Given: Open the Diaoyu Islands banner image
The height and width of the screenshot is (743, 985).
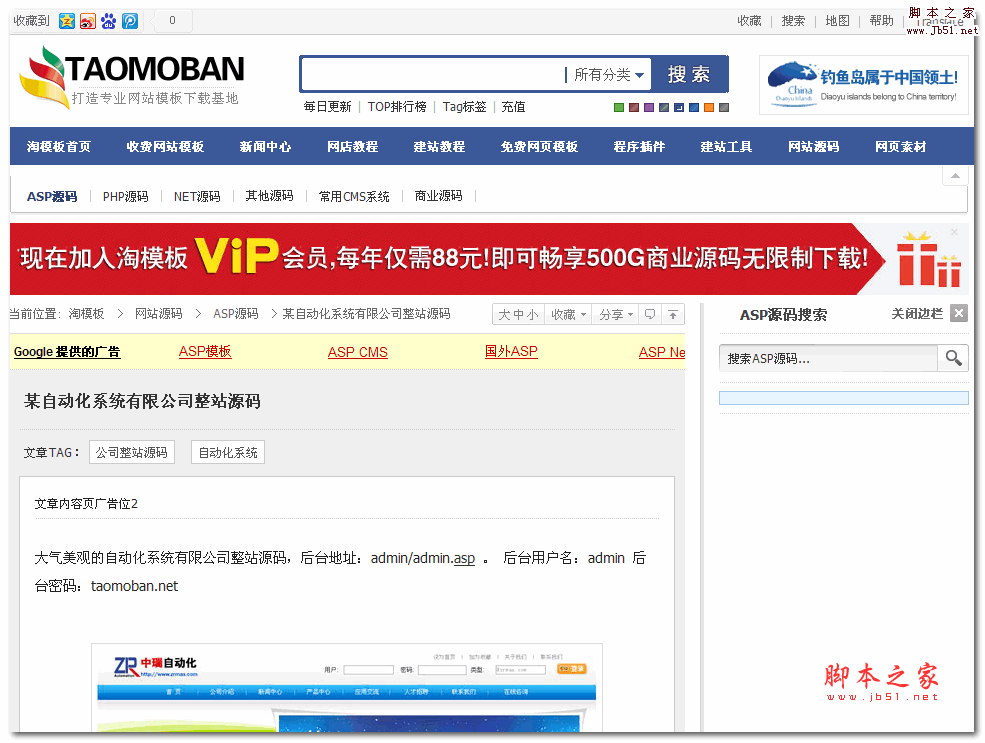Looking at the screenshot, I should tap(864, 85).
